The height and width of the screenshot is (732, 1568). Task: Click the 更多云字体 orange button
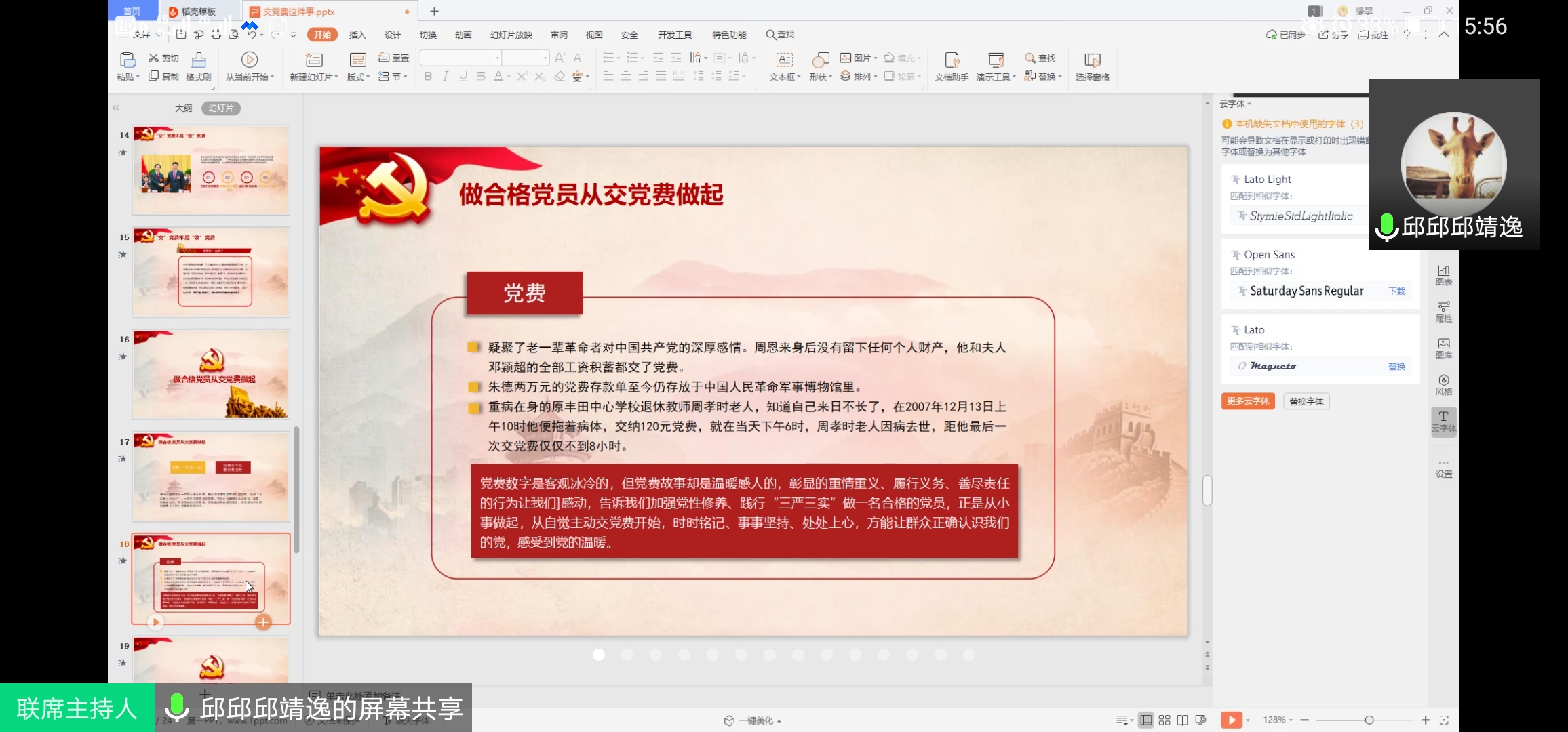(x=1248, y=401)
